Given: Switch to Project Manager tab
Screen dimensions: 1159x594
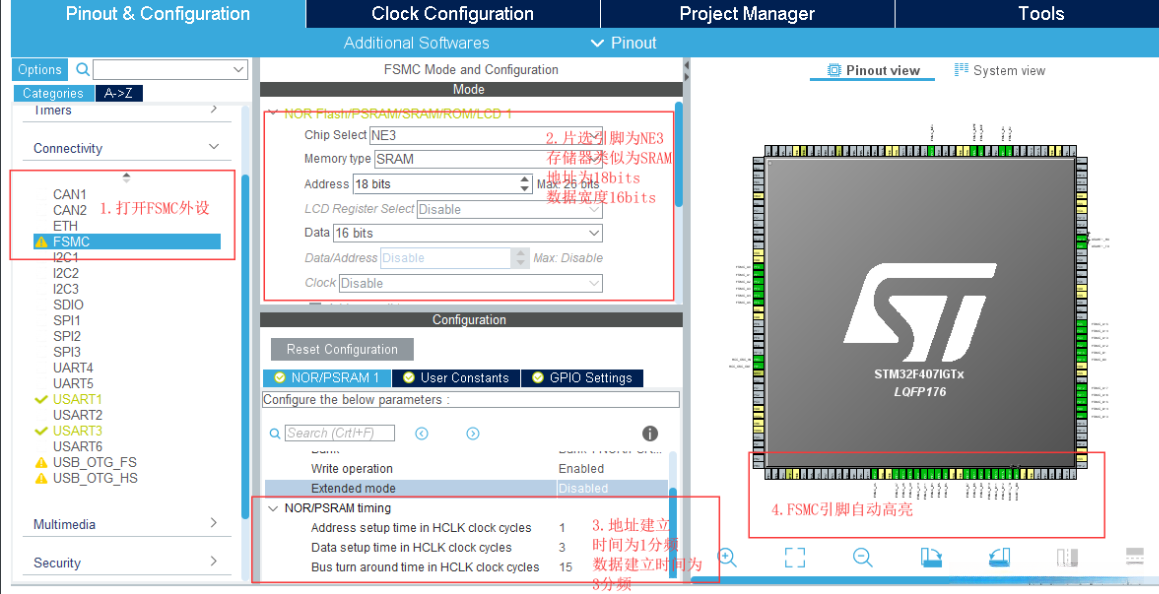Looking at the screenshot, I should point(747,13).
